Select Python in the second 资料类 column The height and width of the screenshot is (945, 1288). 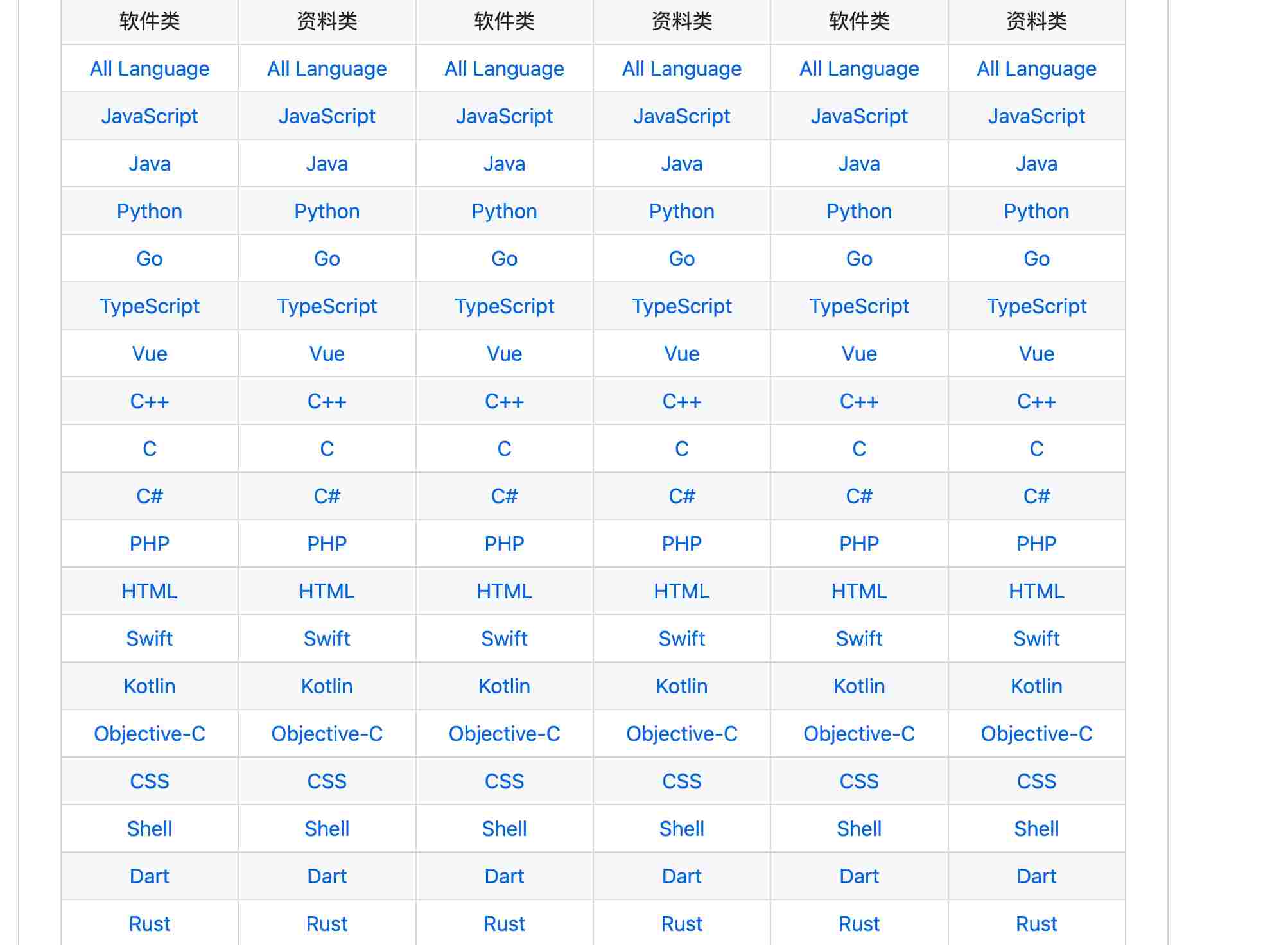(681, 211)
